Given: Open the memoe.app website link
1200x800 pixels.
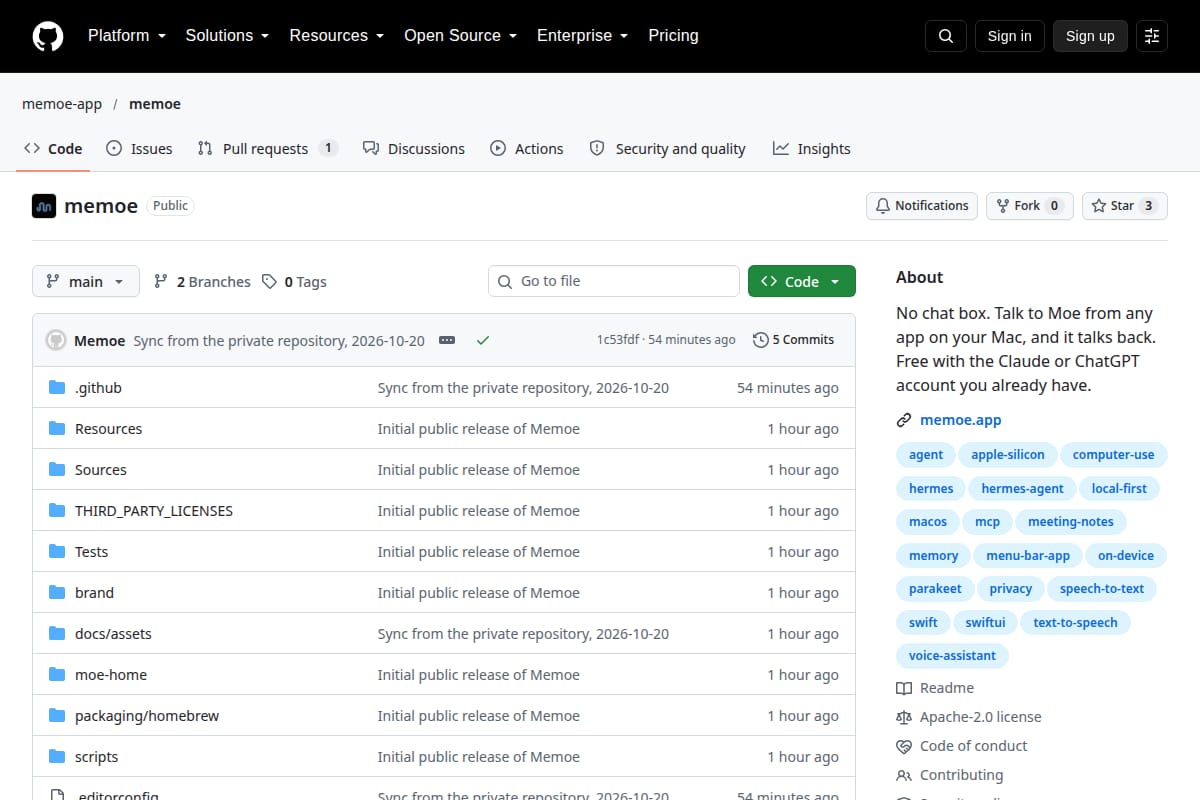Looking at the screenshot, I should point(960,420).
